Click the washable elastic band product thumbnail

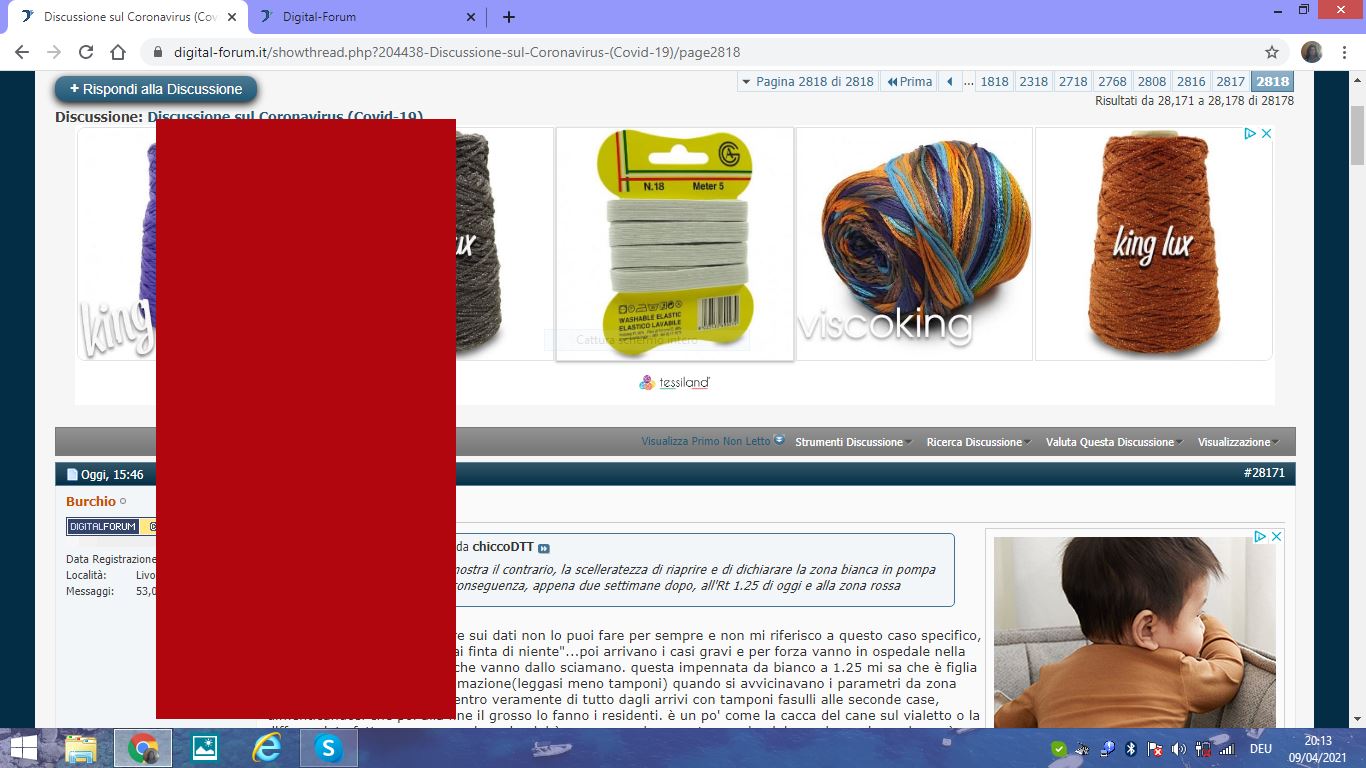coord(675,244)
